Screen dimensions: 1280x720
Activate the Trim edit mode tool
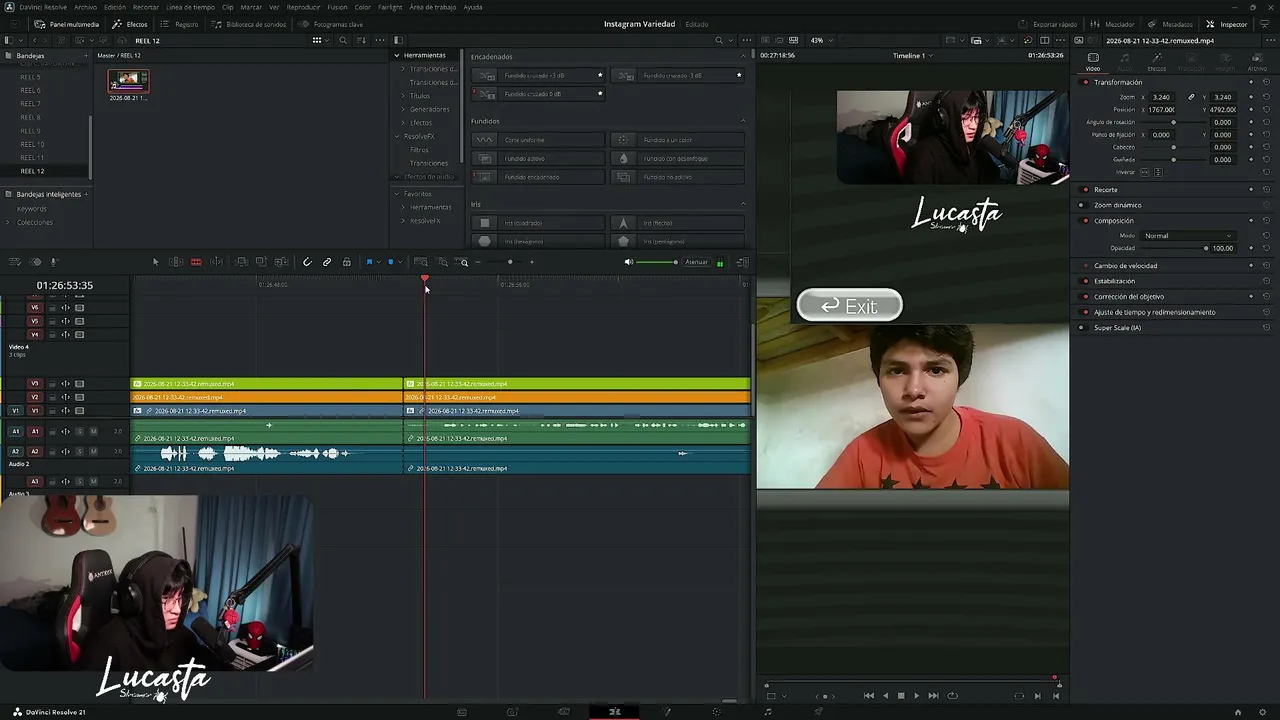point(176,262)
